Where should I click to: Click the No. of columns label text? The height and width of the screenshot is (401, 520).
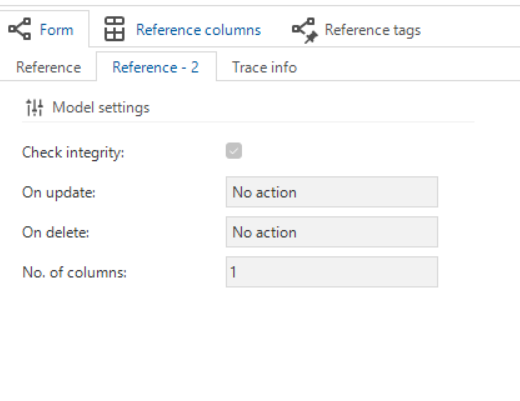pos(74,272)
